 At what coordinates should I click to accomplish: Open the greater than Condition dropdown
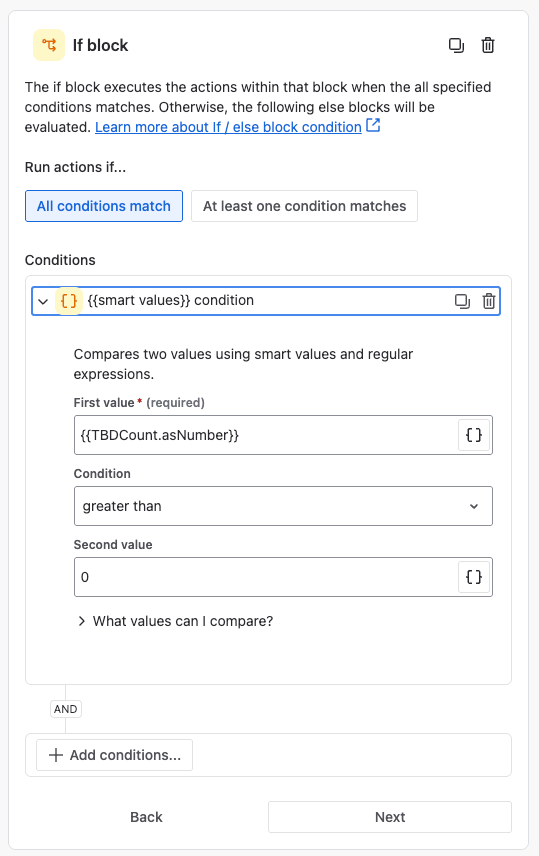coord(283,506)
